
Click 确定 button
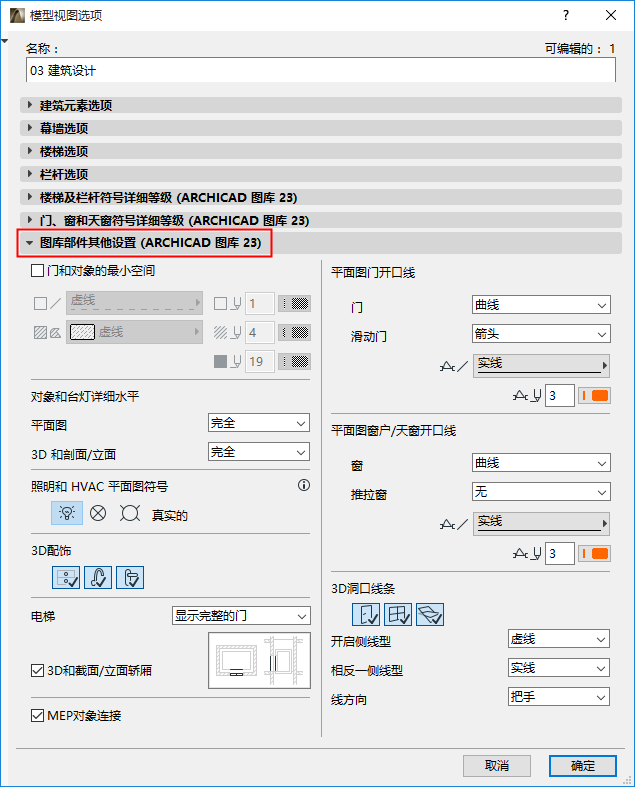583,765
